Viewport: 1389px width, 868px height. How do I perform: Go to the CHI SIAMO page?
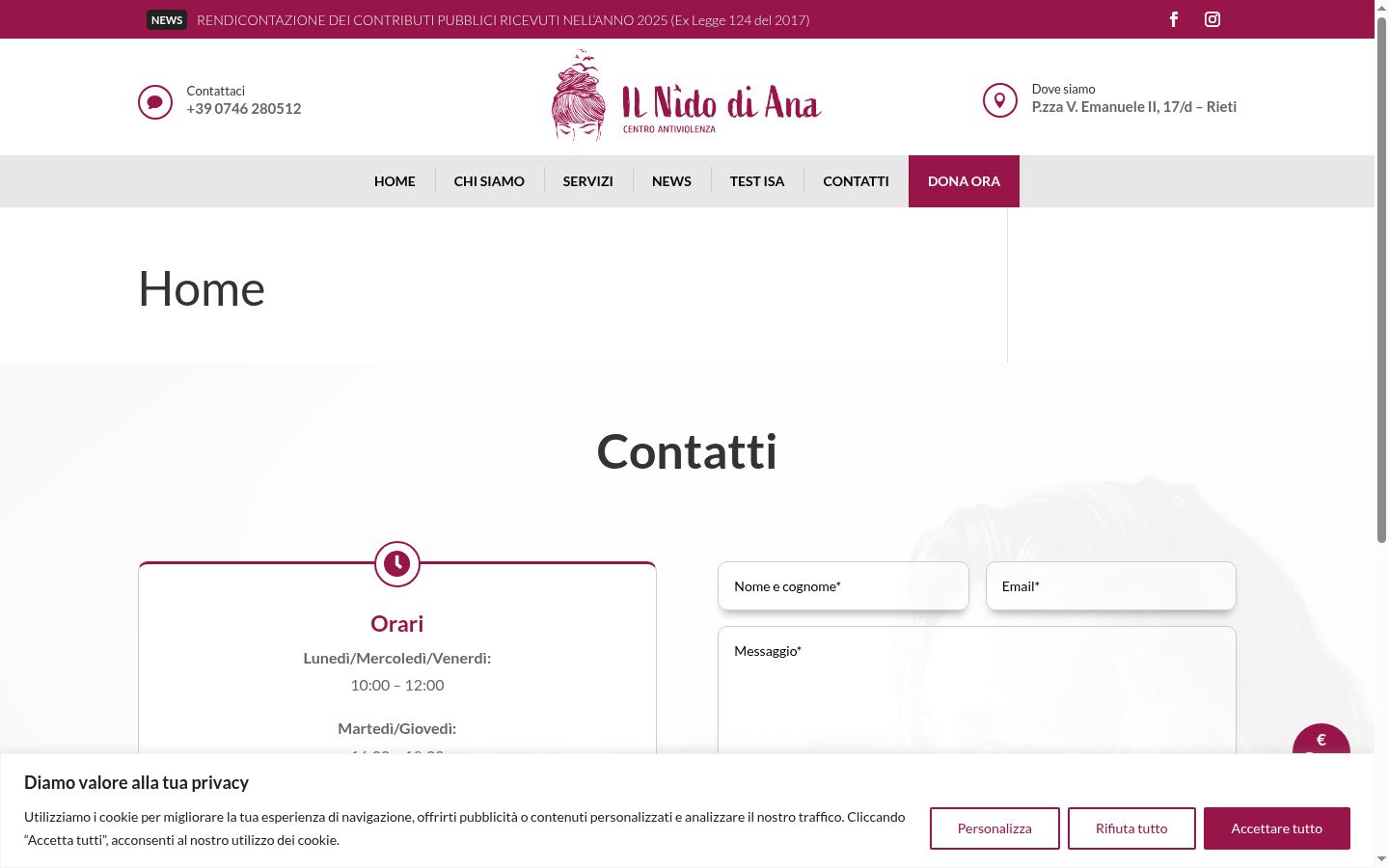click(x=489, y=181)
